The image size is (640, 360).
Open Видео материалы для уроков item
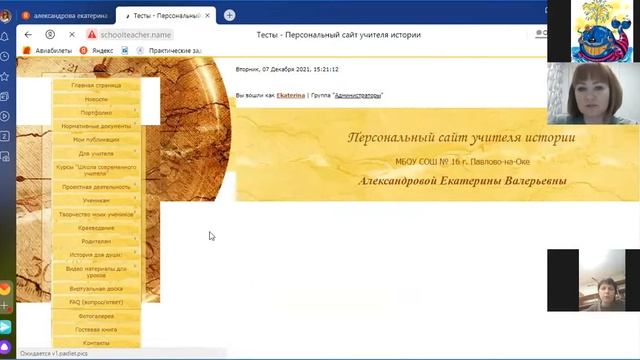tap(96, 272)
